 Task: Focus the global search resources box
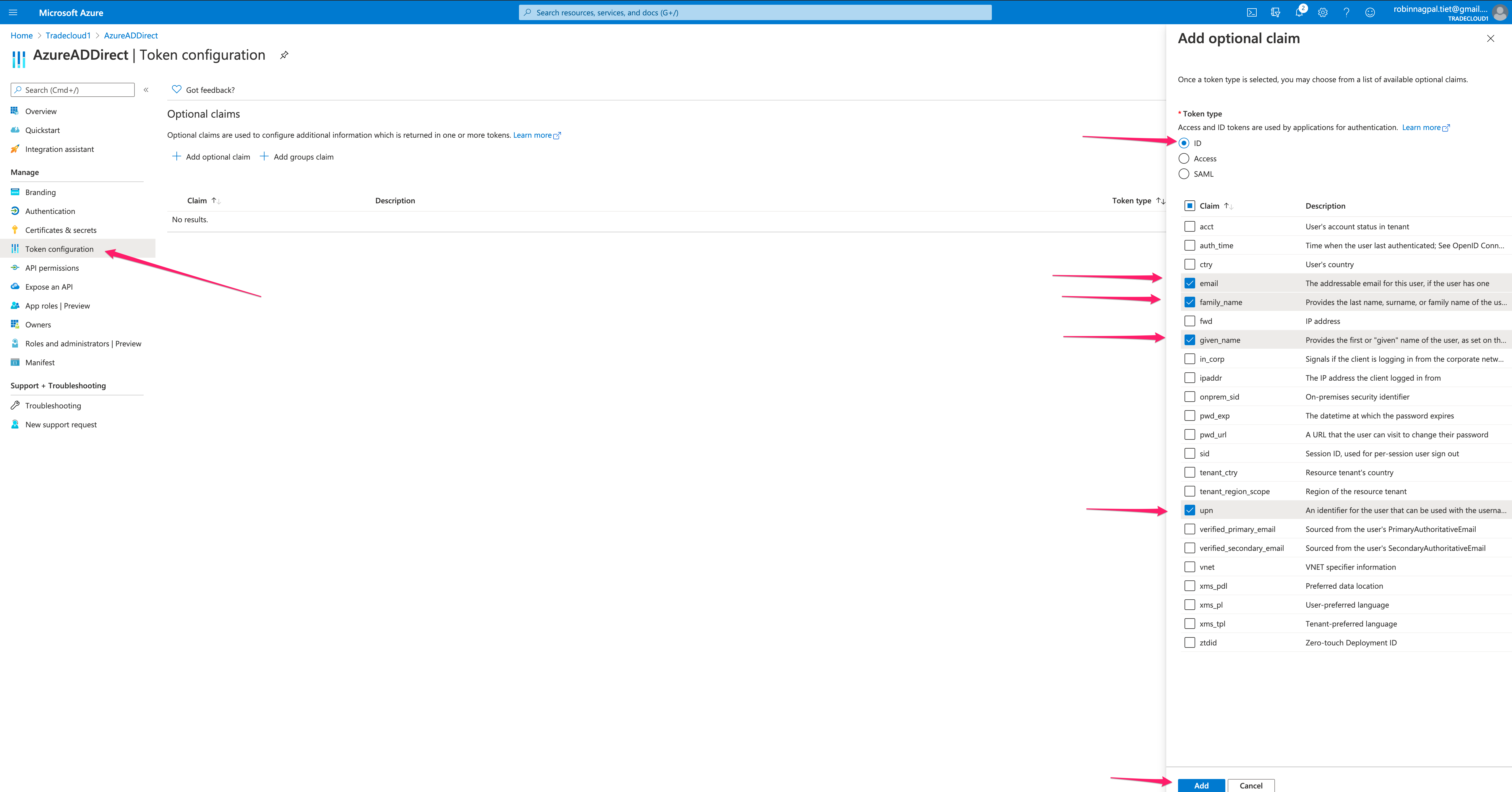tap(755, 12)
